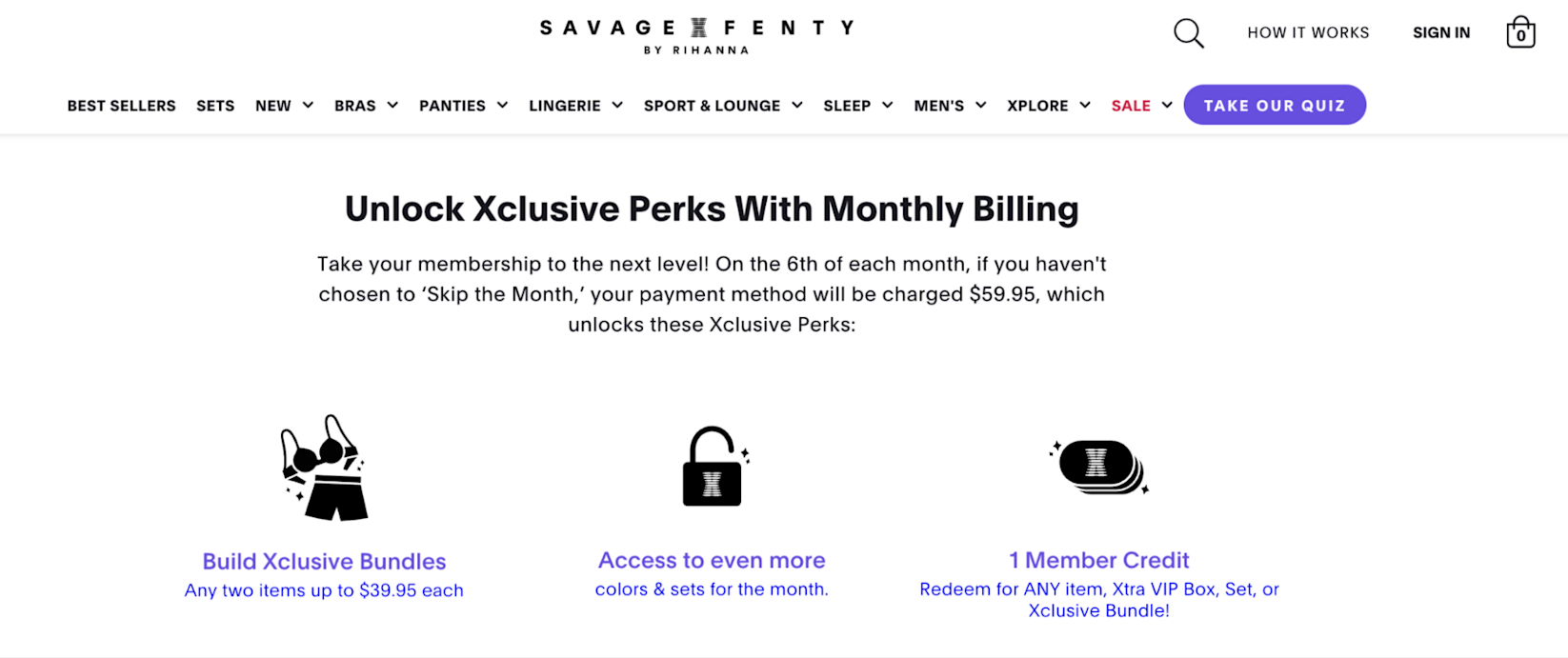Viewport: 1568px width, 658px height.
Task: Click SIGN IN
Action: pyautogui.click(x=1441, y=31)
